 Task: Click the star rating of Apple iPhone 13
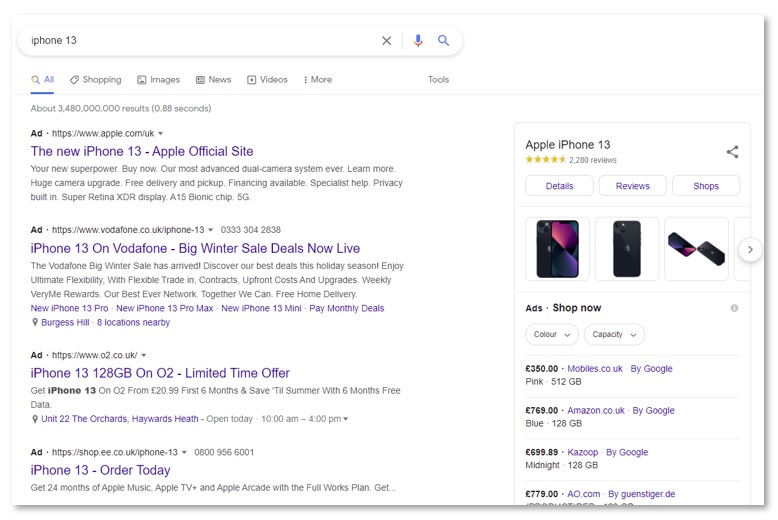point(545,160)
